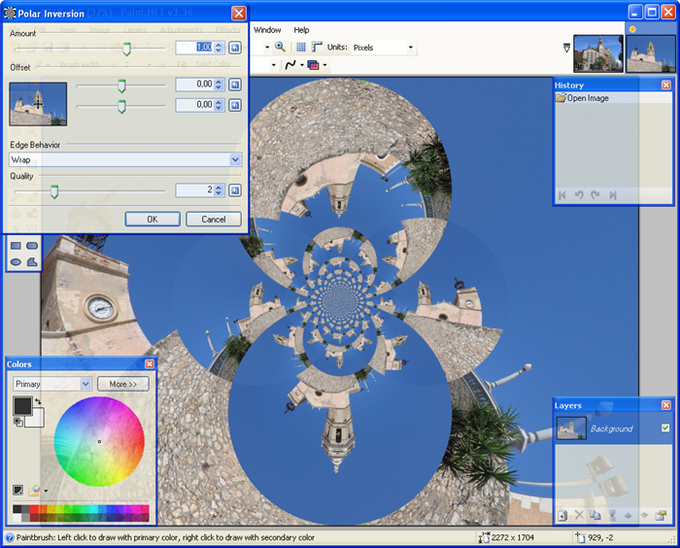The height and width of the screenshot is (548, 680).
Task: Reset the Amount value to default
Action: tap(235, 47)
